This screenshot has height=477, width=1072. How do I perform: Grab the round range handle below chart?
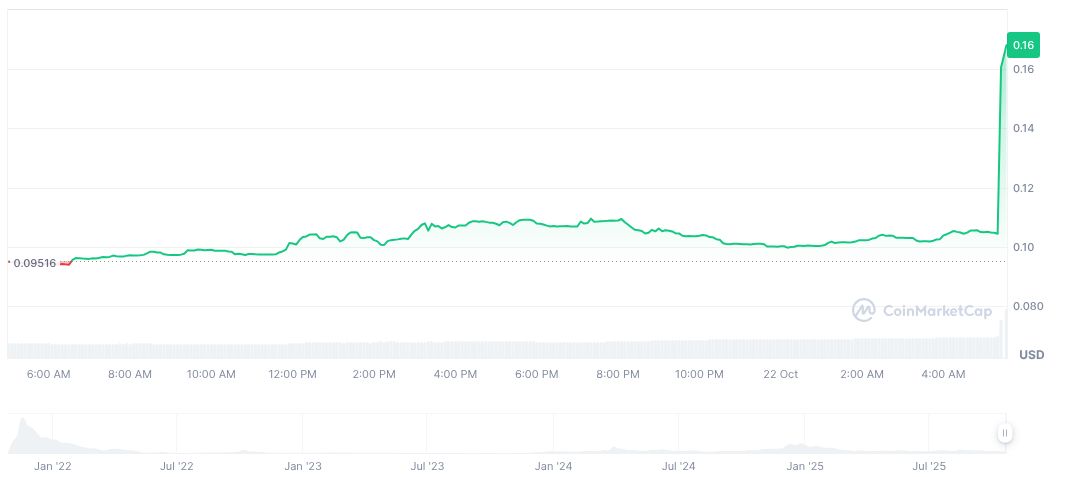[1005, 433]
